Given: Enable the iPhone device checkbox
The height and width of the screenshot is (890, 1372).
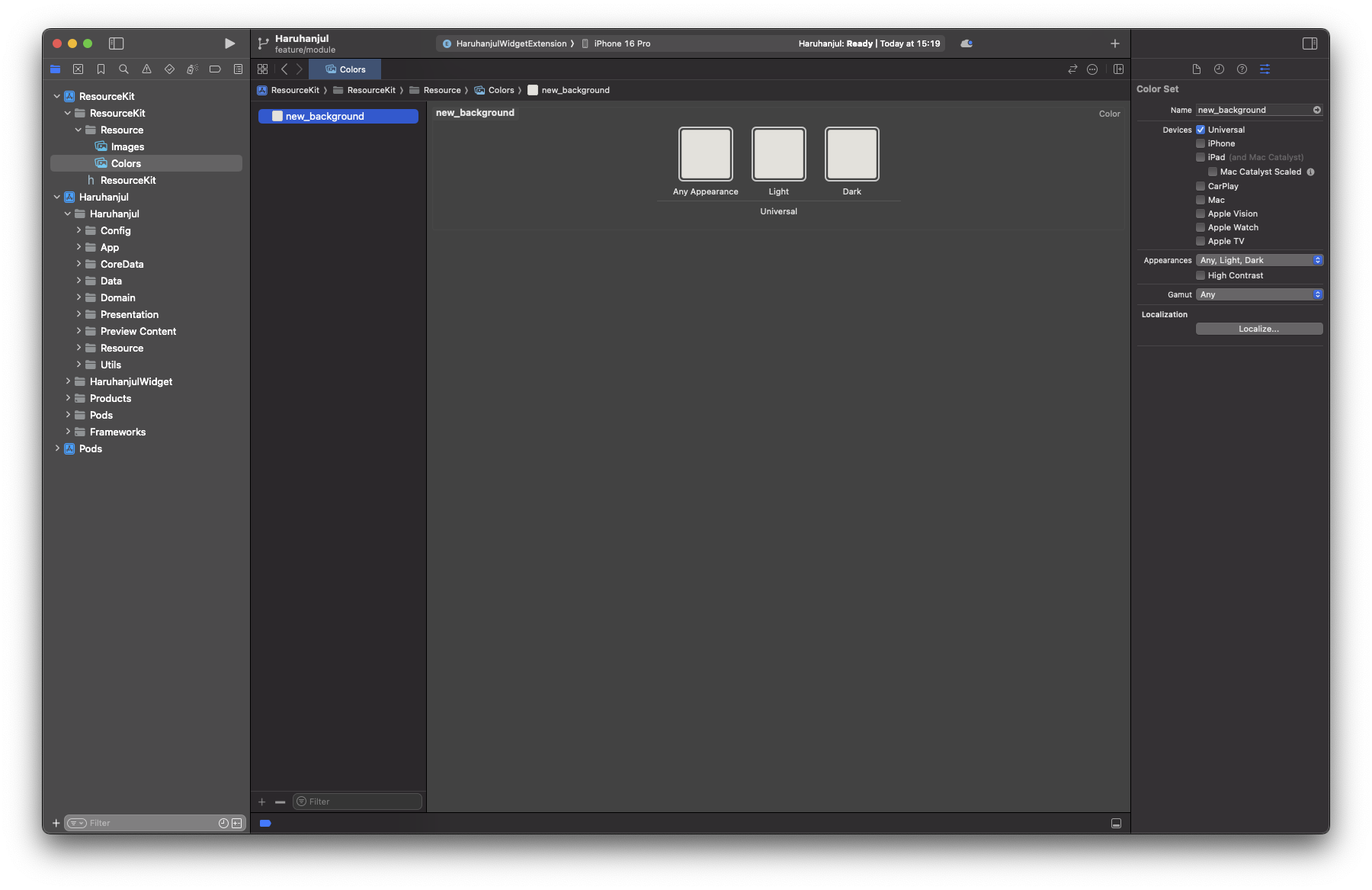Looking at the screenshot, I should pyautogui.click(x=1200, y=143).
